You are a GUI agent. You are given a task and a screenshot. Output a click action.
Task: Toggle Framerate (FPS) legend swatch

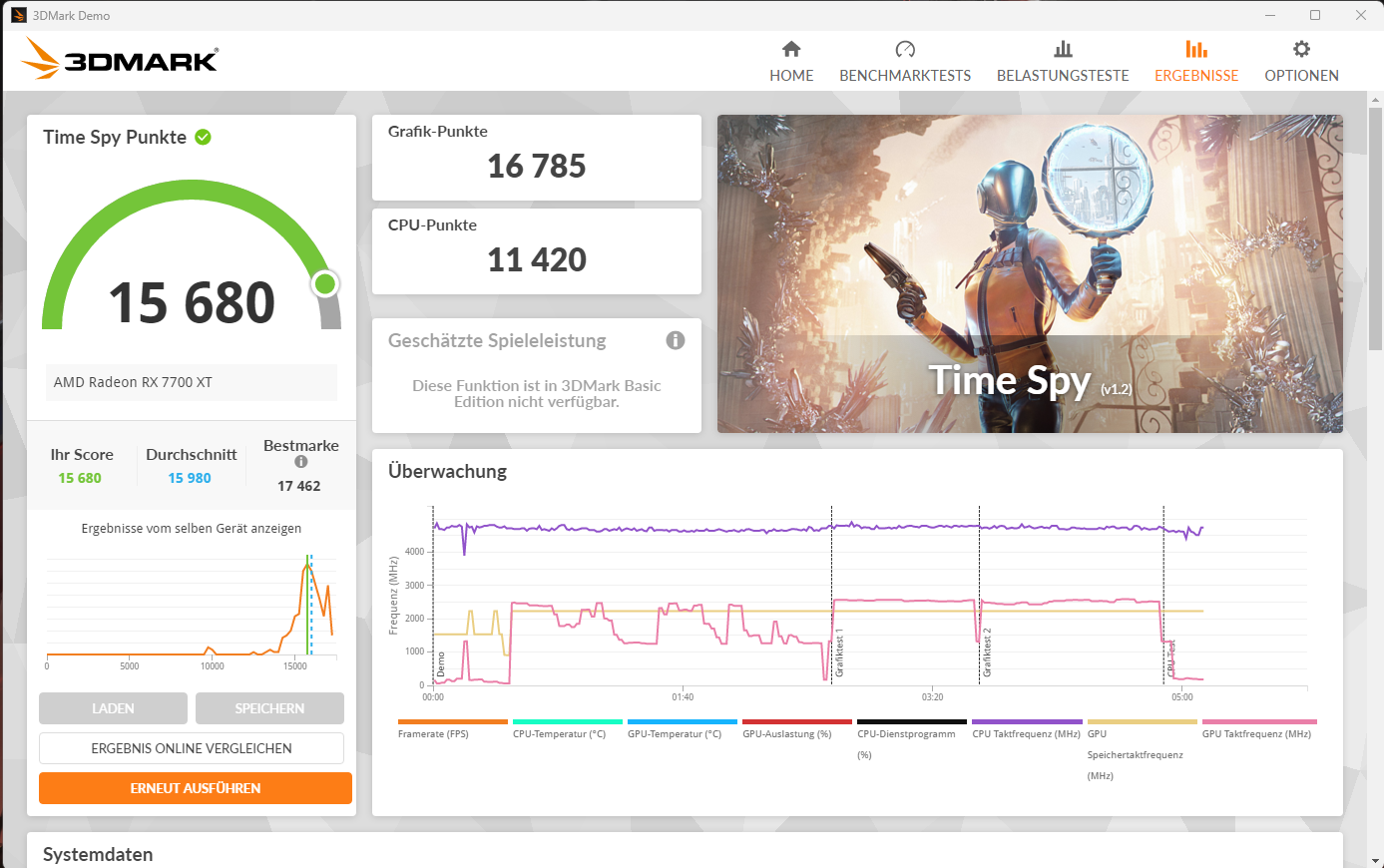pos(453,721)
